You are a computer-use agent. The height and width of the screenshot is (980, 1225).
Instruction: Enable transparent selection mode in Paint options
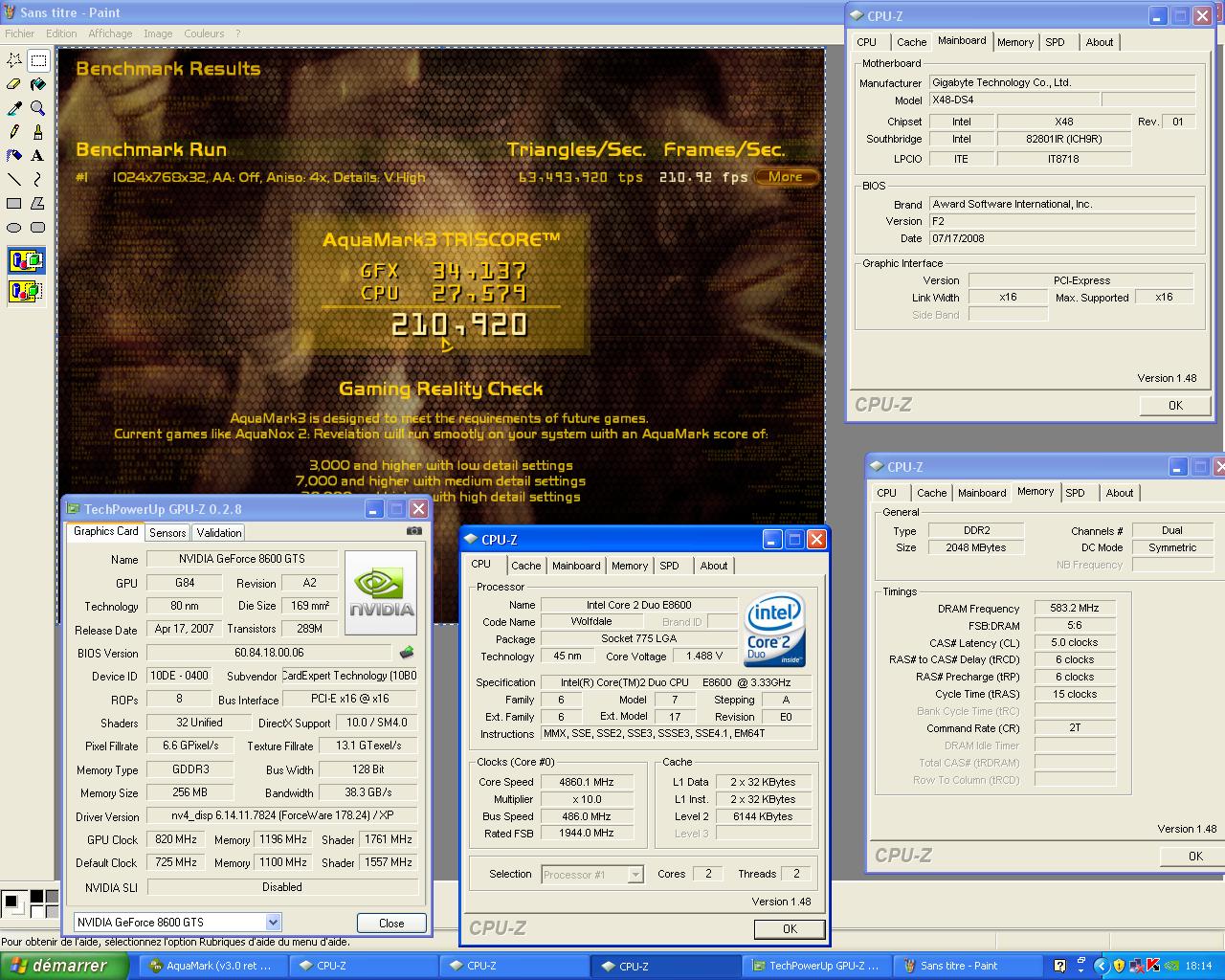(x=26, y=290)
